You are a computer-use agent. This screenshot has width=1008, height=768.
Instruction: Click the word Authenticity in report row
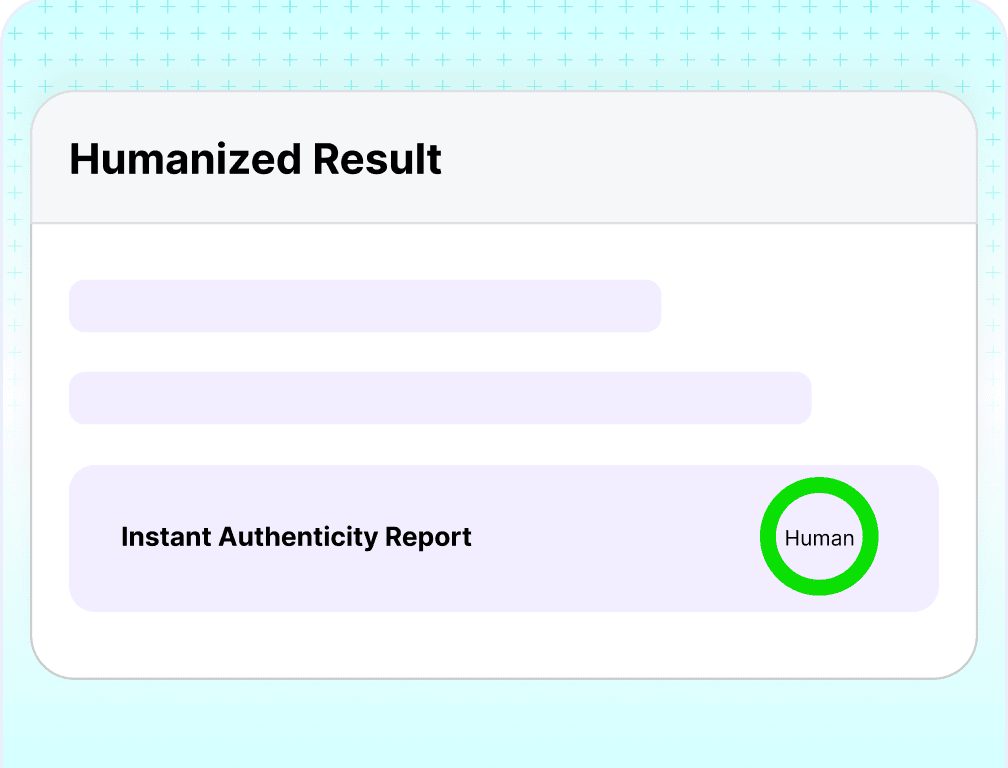coord(298,537)
